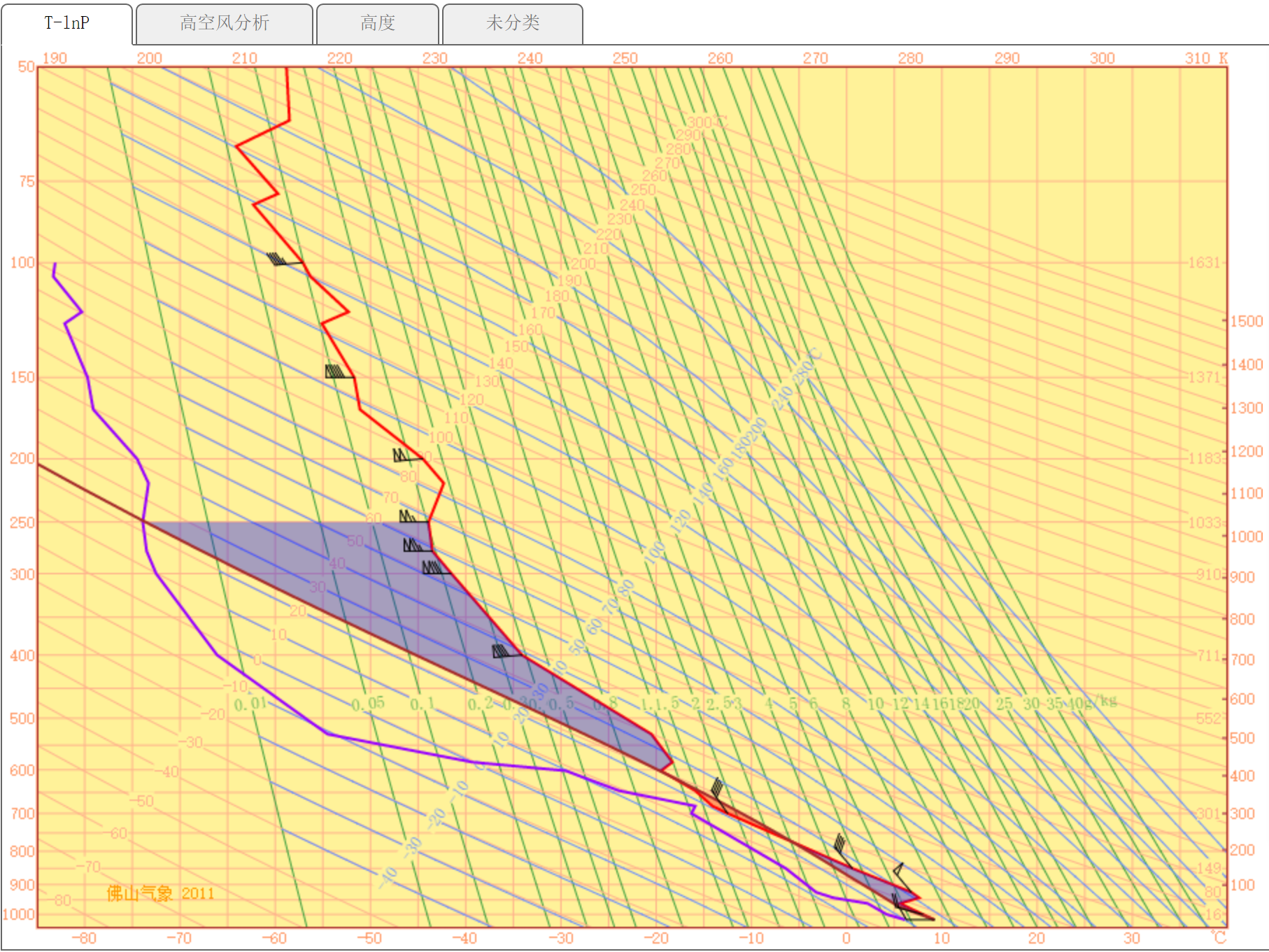Pick the wind barb at 200 hPa
This screenshot has width=1269, height=952.
coord(404,457)
